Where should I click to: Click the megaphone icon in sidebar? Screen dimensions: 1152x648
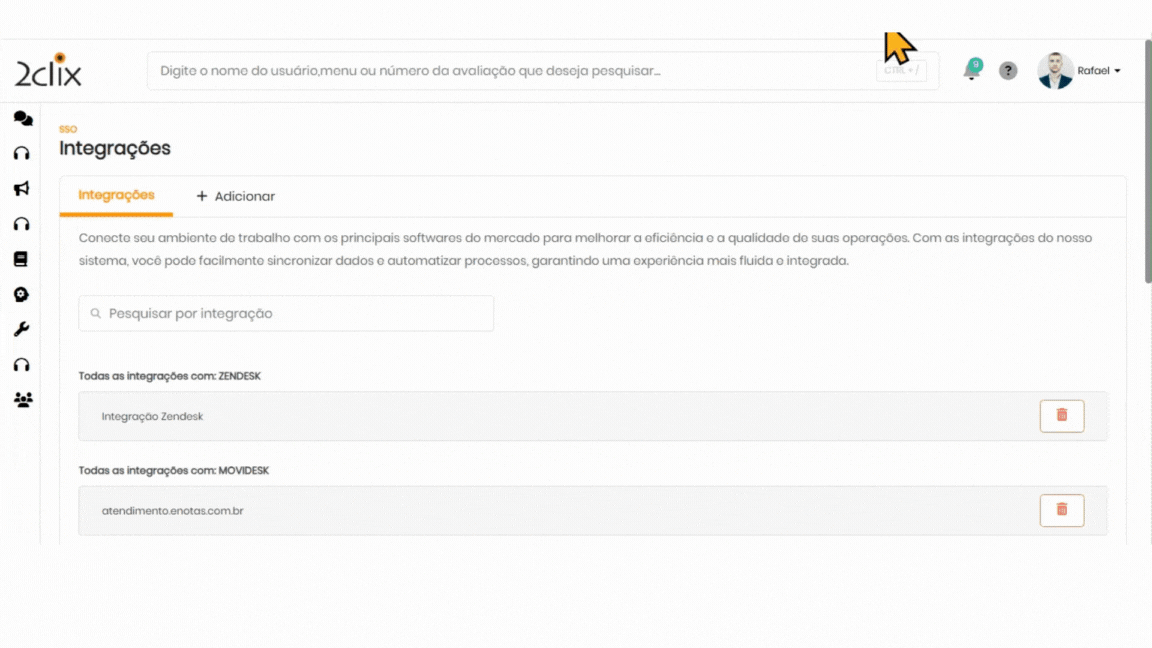22,189
